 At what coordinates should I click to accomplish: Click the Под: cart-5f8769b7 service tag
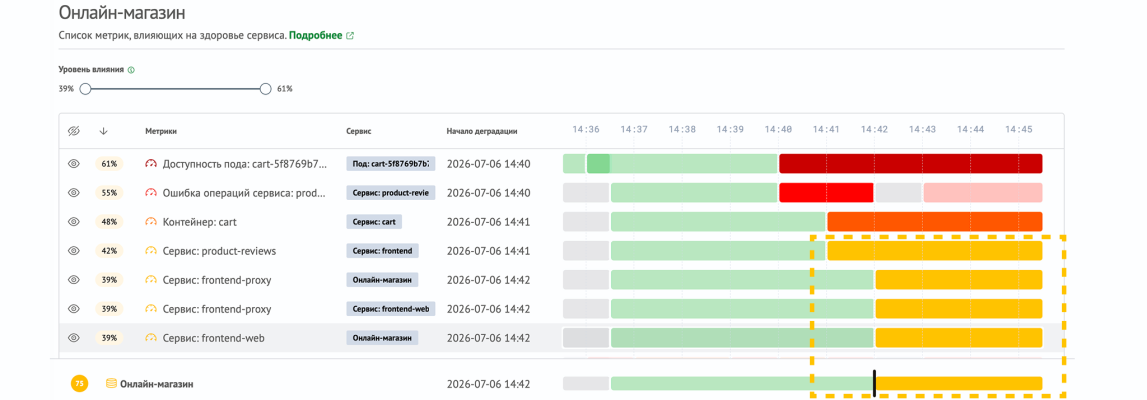(x=391, y=164)
